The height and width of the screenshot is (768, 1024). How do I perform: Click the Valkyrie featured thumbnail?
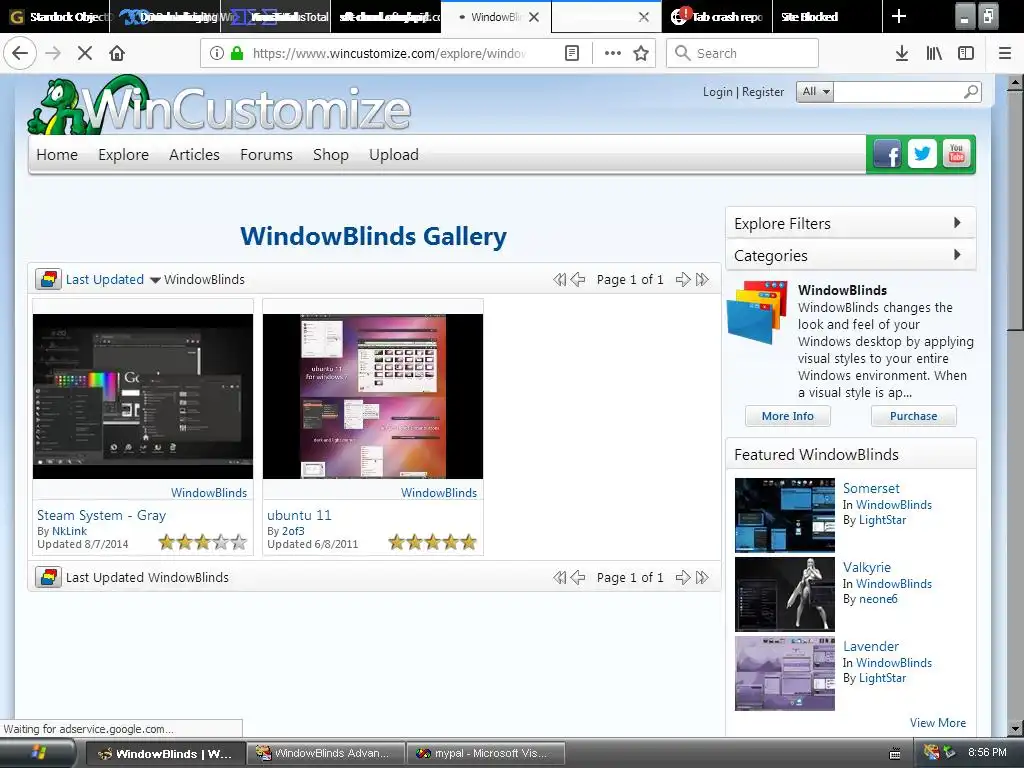click(x=785, y=594)
